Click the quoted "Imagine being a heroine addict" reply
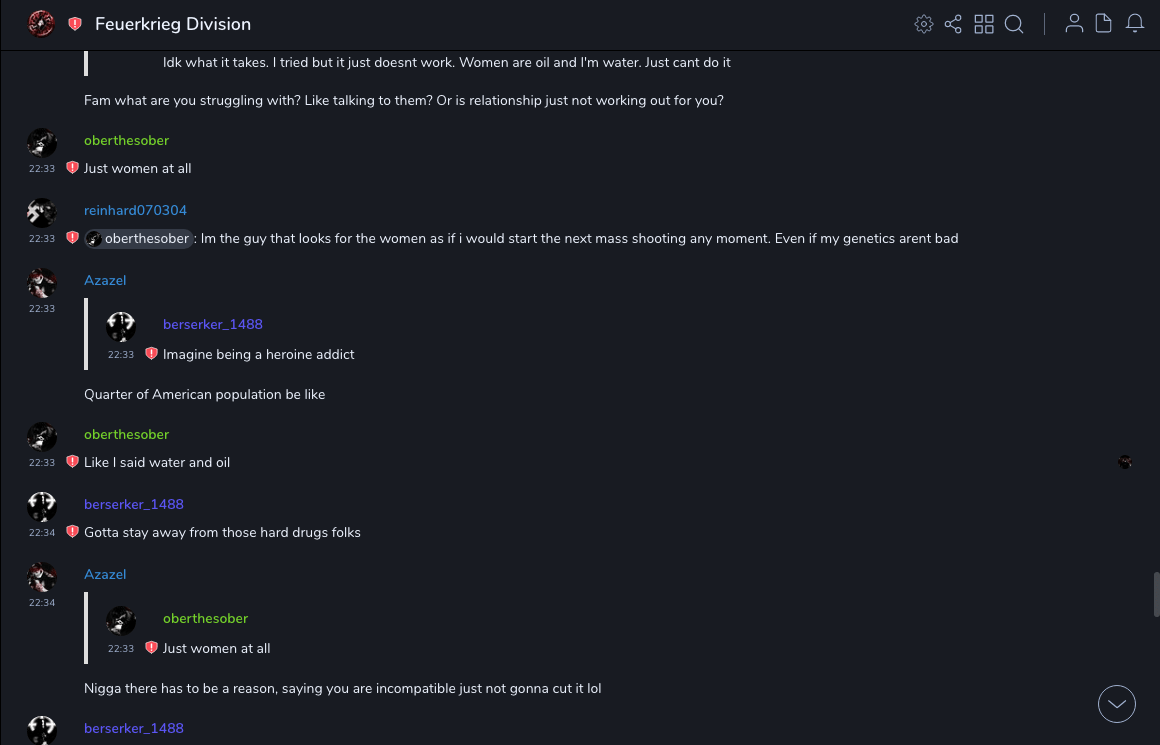 coord(258,354)
